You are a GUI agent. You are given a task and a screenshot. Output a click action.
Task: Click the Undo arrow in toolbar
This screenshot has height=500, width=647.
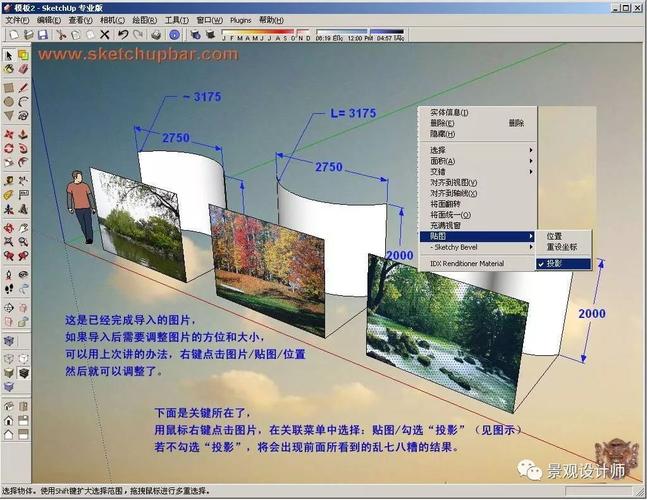[x=123, y=35]
